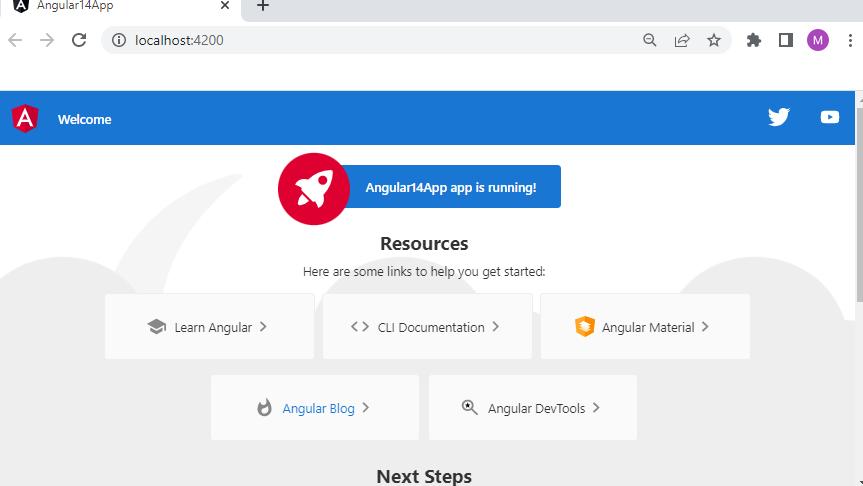
Task: Click the red rocket icon
Action: click(x=314, y=189)
